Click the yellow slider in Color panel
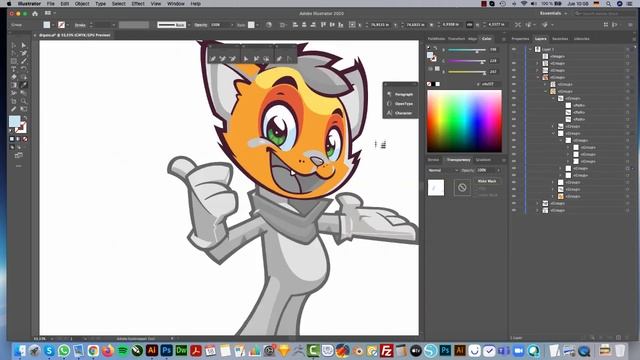Image resolution: width=640 pixels, height=360 pixels. [x=467, y=72]
